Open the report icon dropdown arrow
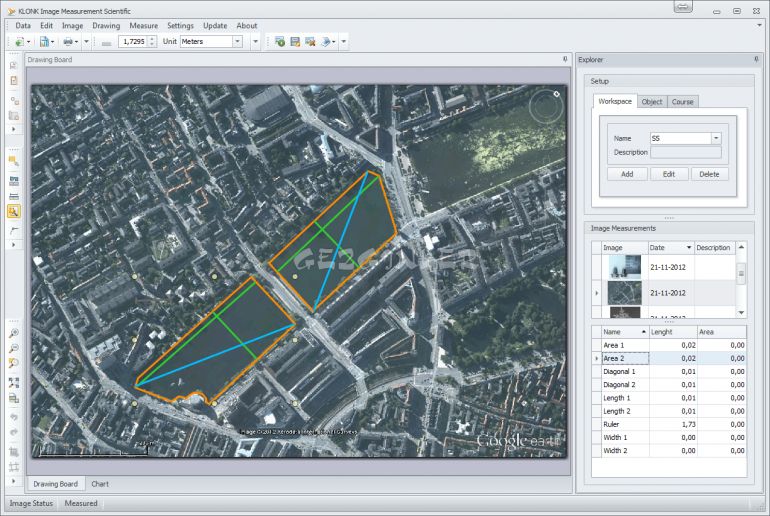The image size is (770, 516). pyautogui.click(x=53, y=42)
